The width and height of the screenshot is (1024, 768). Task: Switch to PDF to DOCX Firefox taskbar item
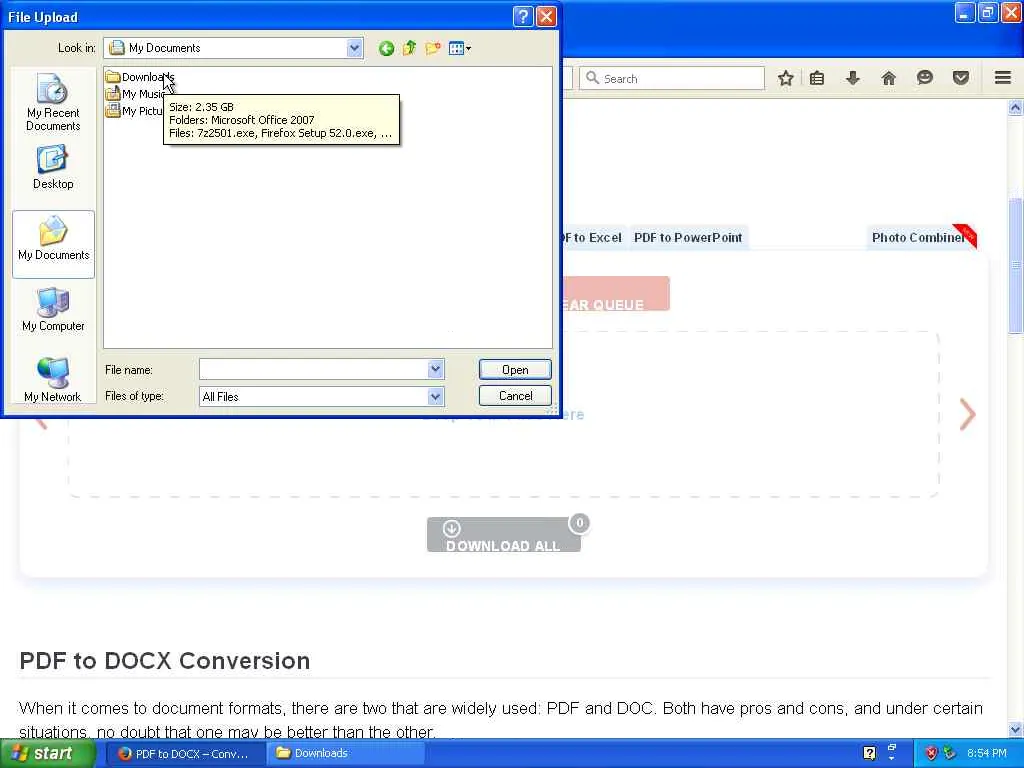coord(185,754)
